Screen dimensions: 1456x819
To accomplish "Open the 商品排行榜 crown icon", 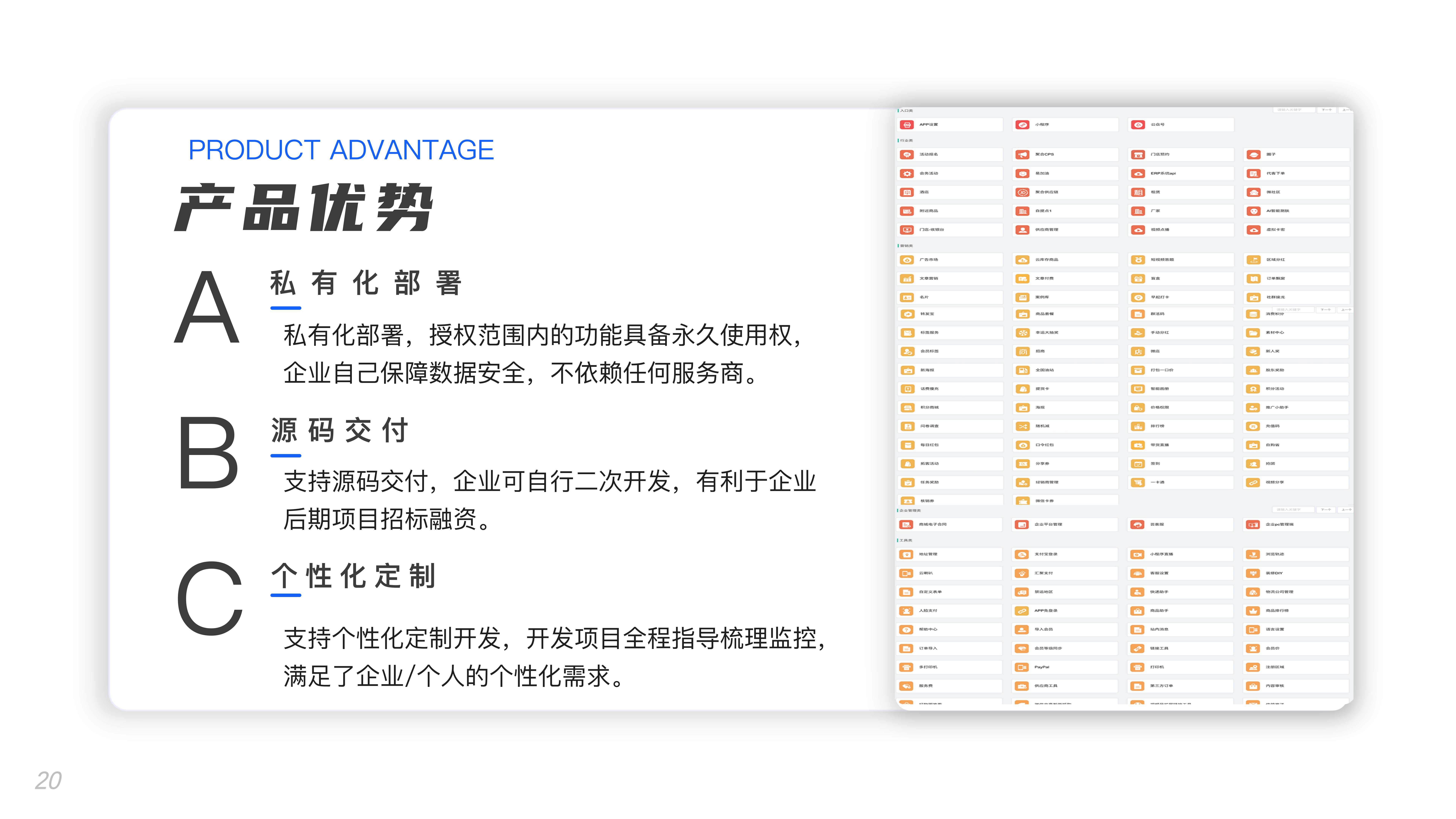I will (x=1253, y=611).
